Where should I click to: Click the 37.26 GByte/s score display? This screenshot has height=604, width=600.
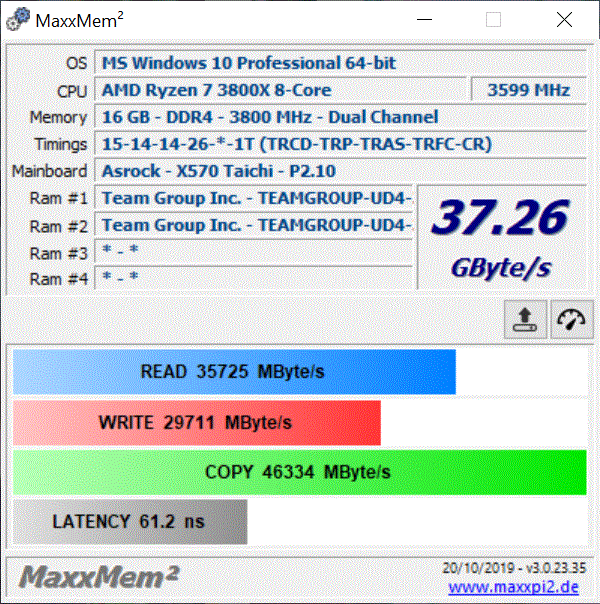502,237
